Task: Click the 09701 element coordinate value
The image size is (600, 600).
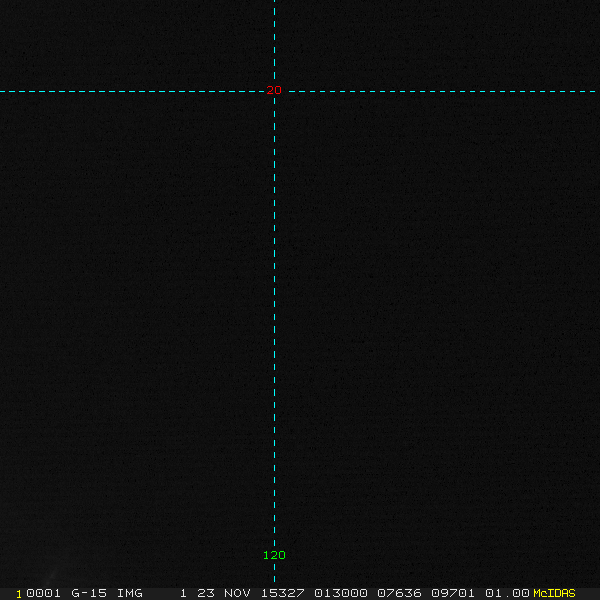Action: pos(453,593)
